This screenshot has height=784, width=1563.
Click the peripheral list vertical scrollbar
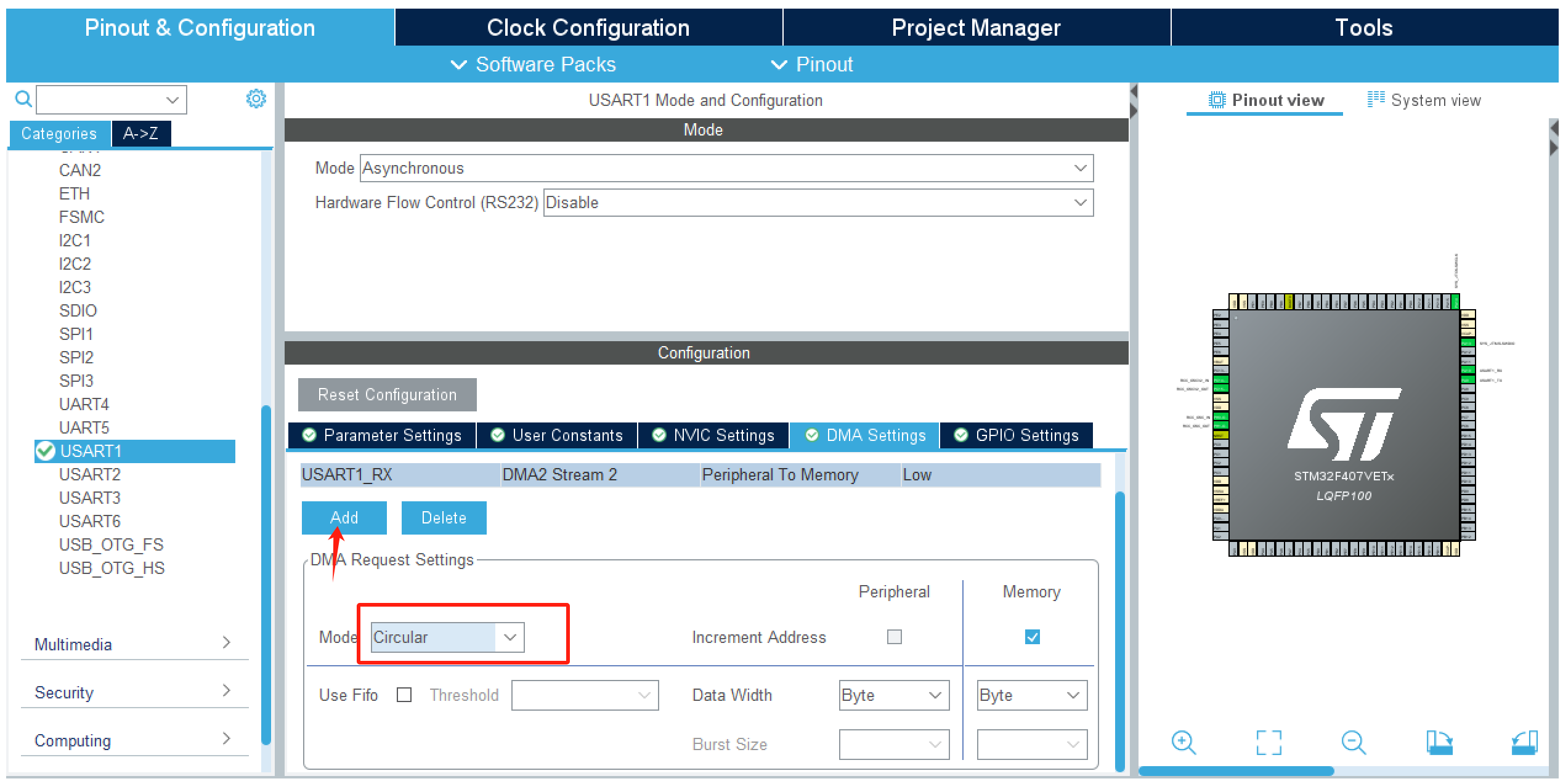(266, 573)
